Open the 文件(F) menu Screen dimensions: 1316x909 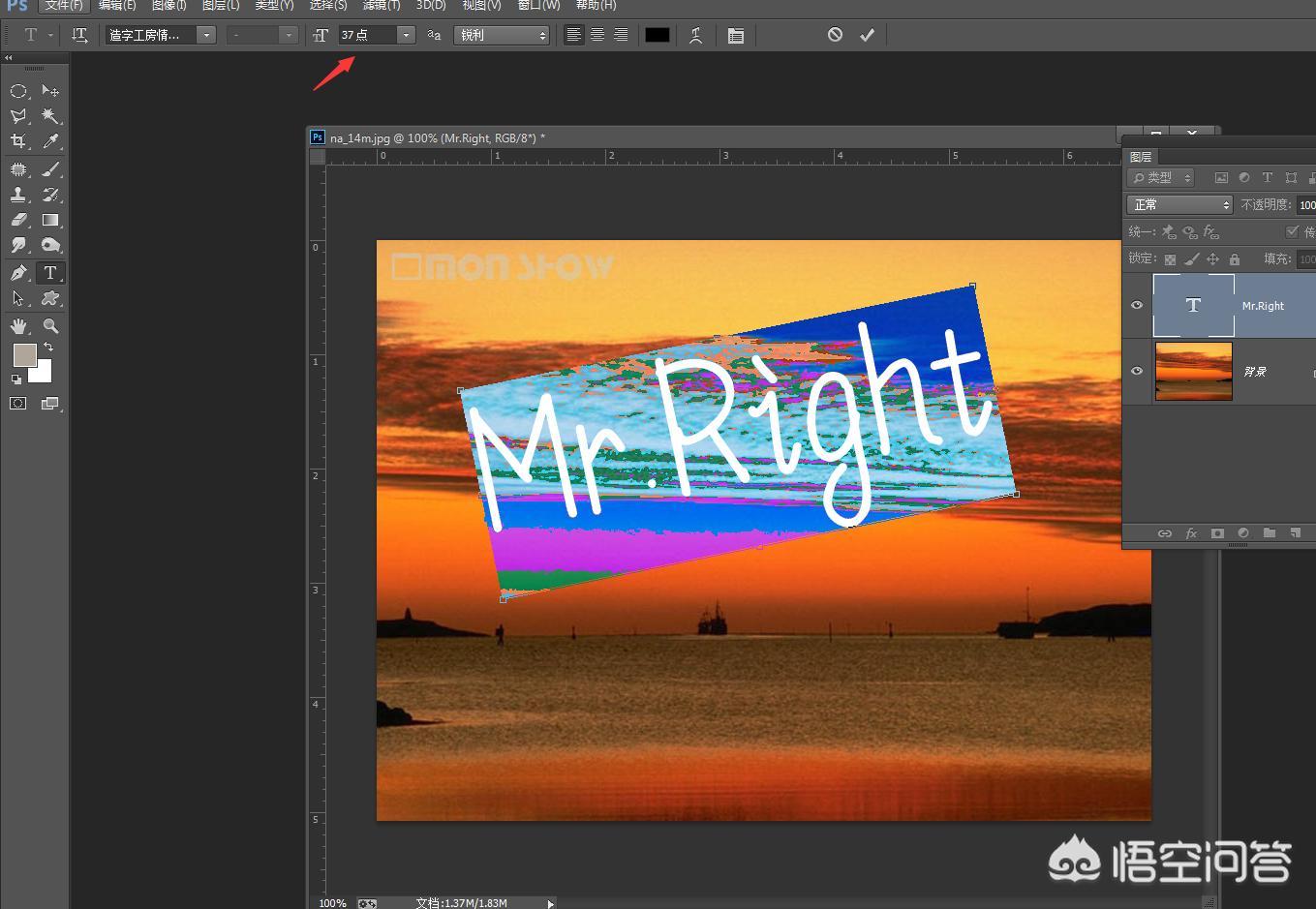point(64,6)
